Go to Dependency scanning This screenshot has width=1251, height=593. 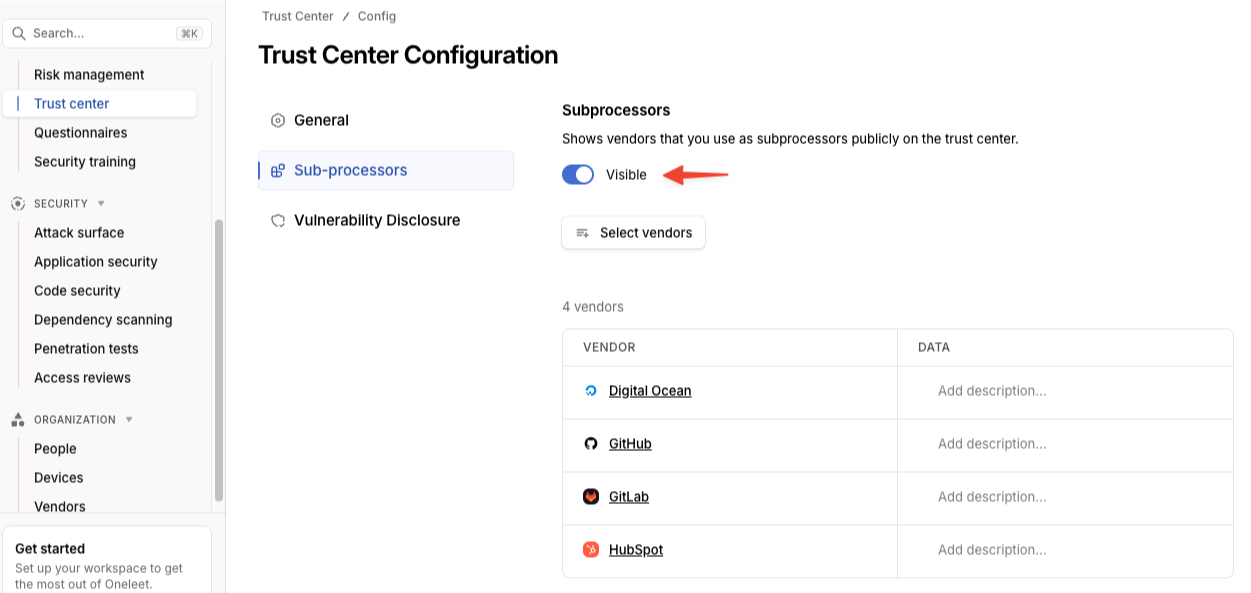point(103,320)
